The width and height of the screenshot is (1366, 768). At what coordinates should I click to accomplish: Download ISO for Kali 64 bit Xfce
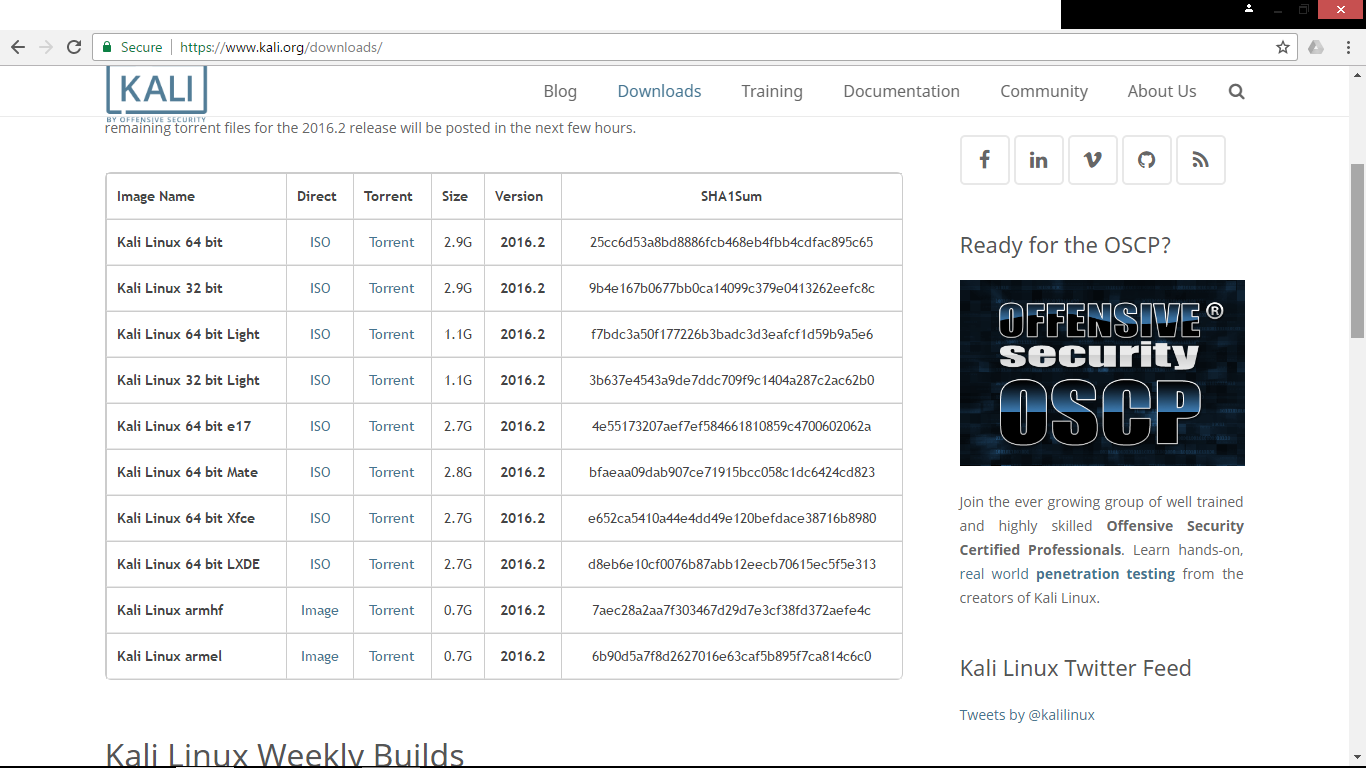pyautogui.click(x=320, y=518)
